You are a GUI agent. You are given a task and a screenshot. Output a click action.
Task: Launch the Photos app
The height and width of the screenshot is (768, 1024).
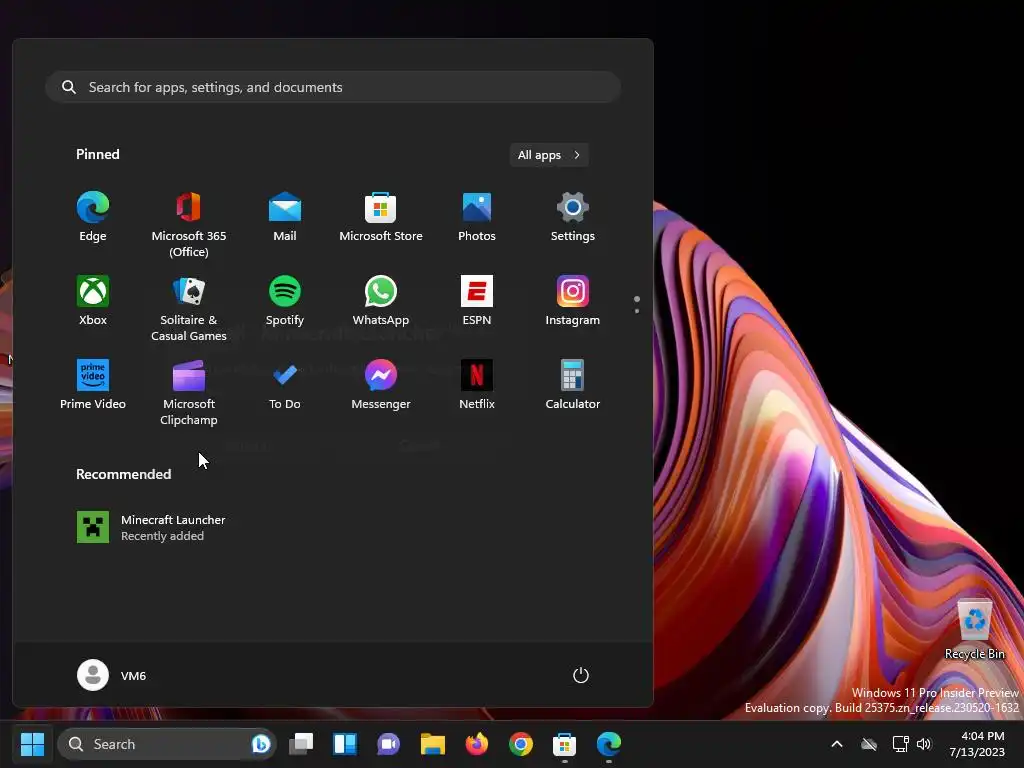(x=477, y=217)
